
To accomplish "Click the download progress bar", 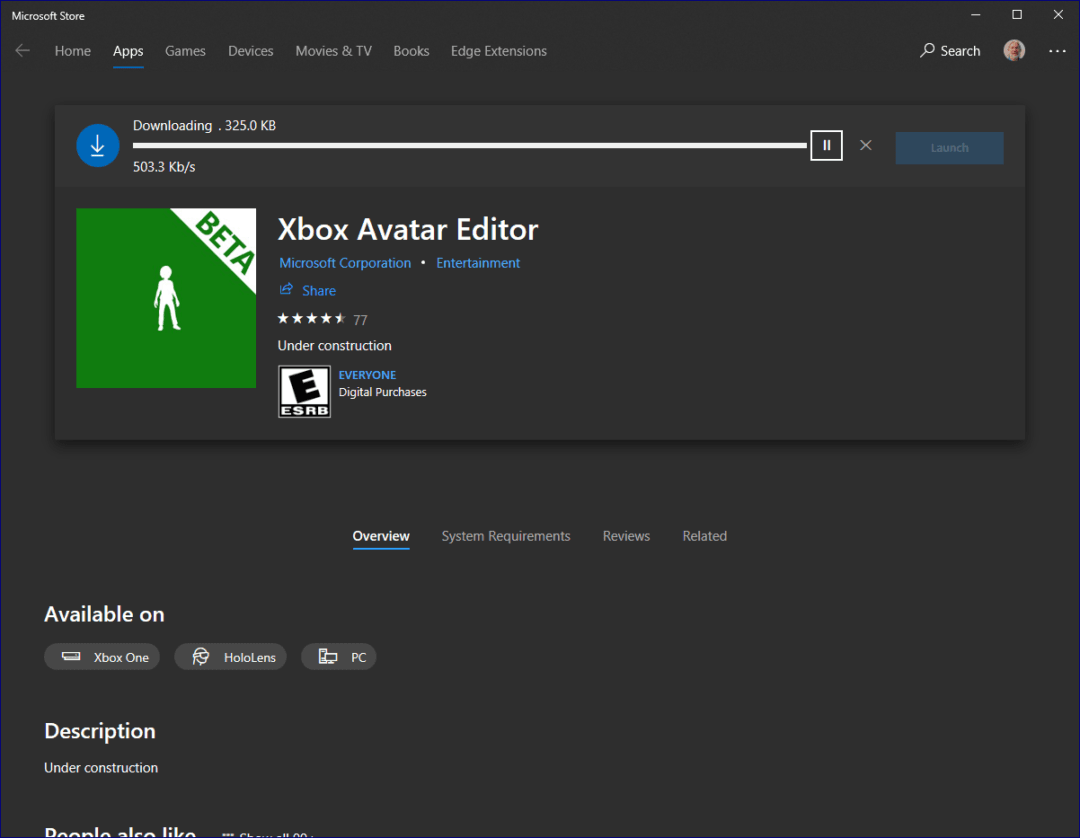I will click(x=470, y=145).
